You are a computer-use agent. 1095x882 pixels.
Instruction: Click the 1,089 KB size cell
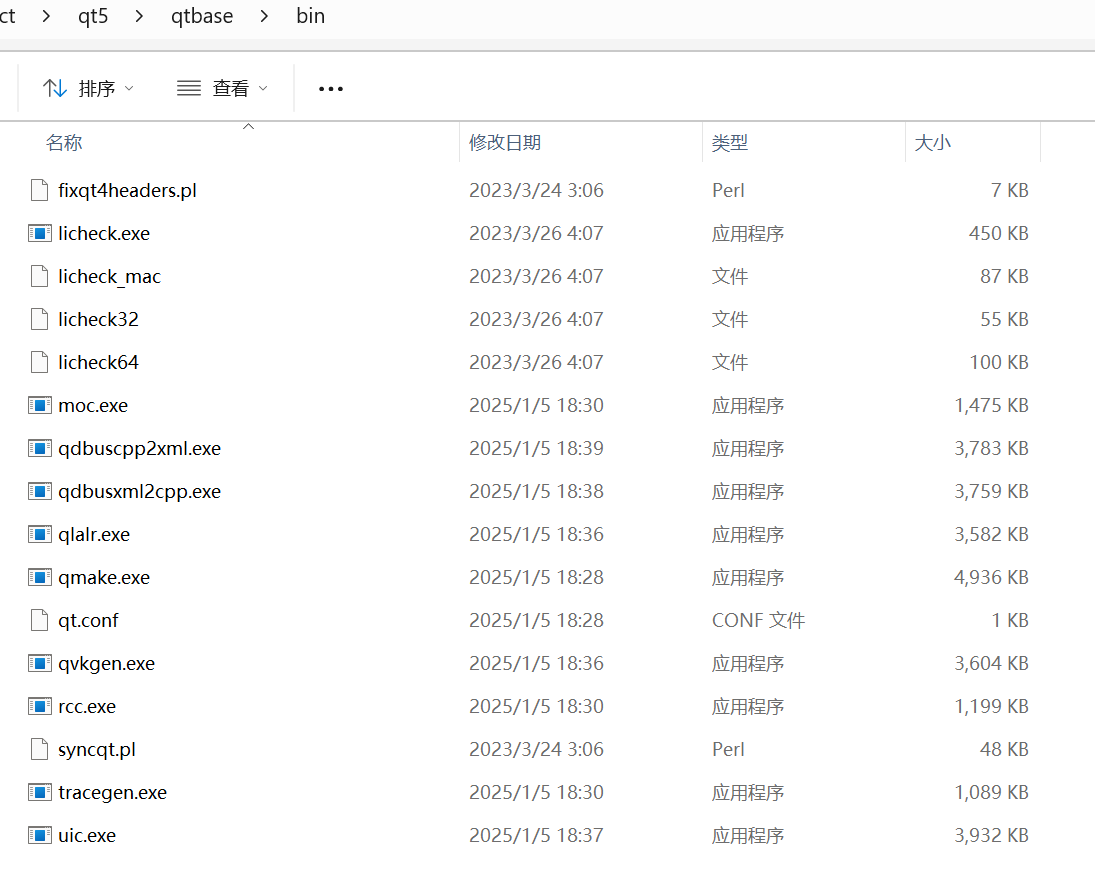[x=991, y=793]
